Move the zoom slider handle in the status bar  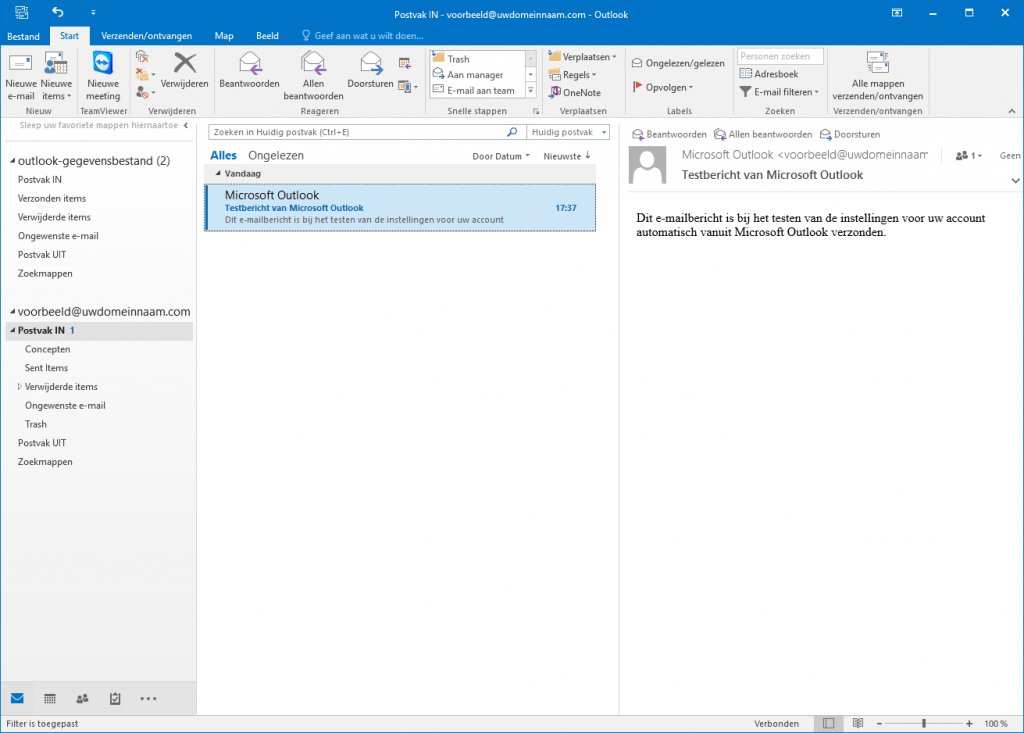click(923, 723)
